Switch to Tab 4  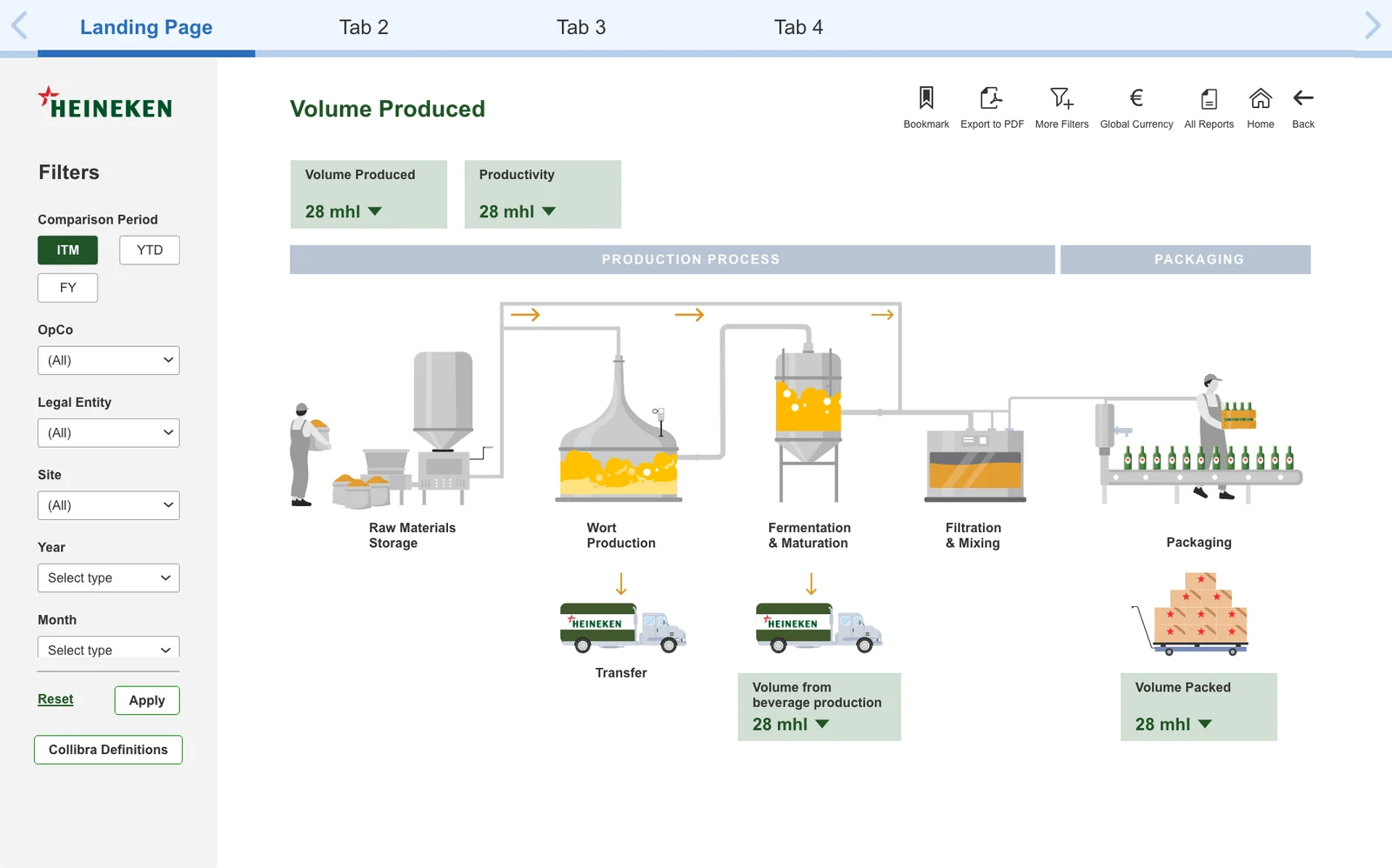pyautogui.click(x=799, y=27)
